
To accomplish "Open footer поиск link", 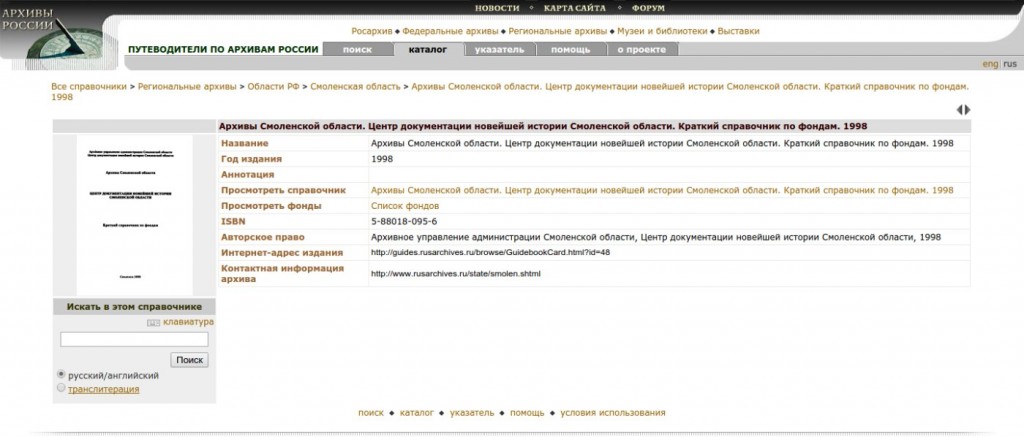I will [371, 413].
